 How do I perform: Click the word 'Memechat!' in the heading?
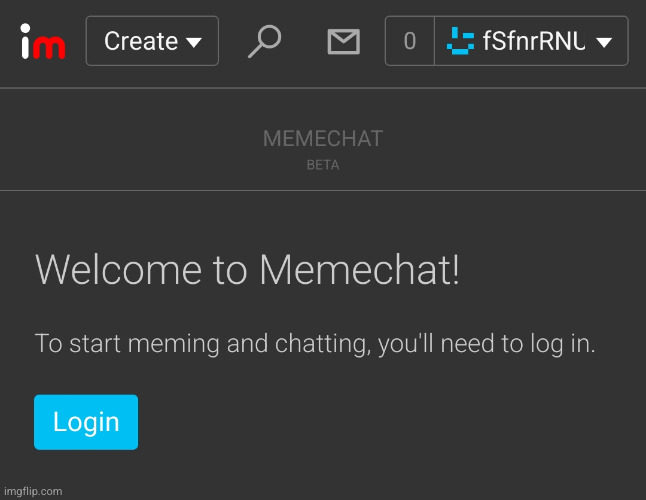[359, 270]
